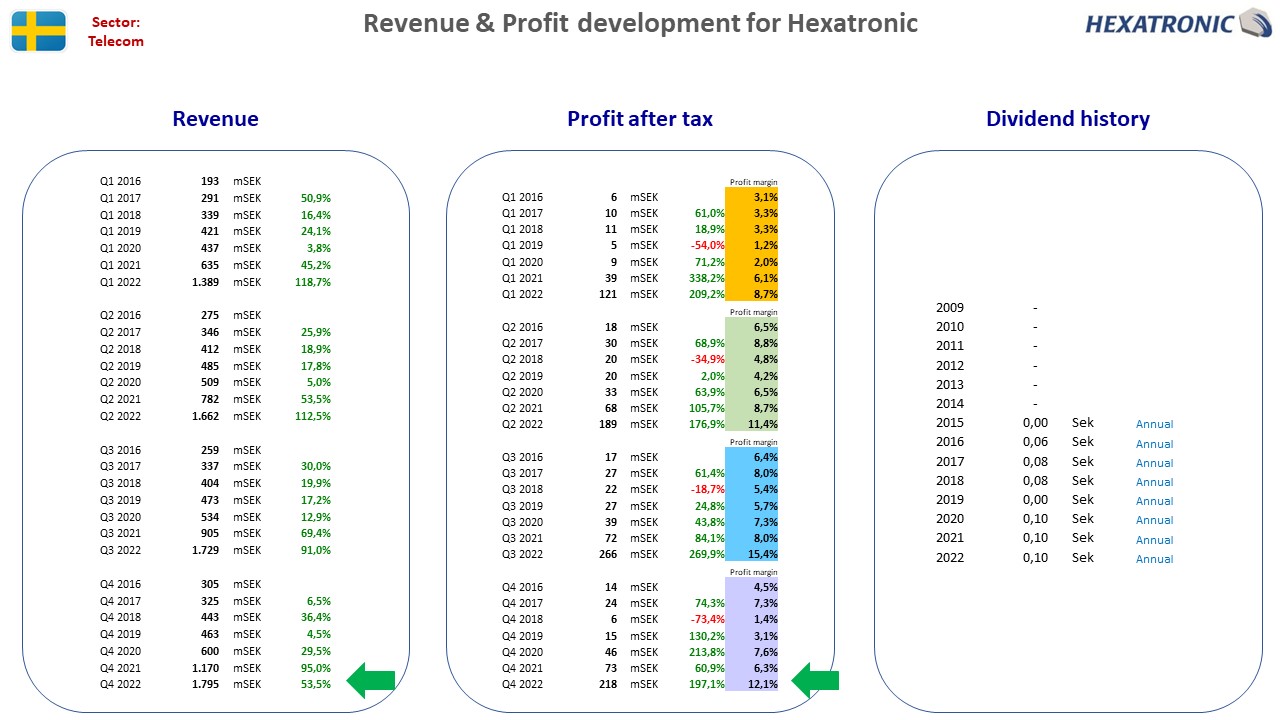Select the 91,0% growth figure
The height and width of the screenshot is (720, 1280).
coord(316,550)
